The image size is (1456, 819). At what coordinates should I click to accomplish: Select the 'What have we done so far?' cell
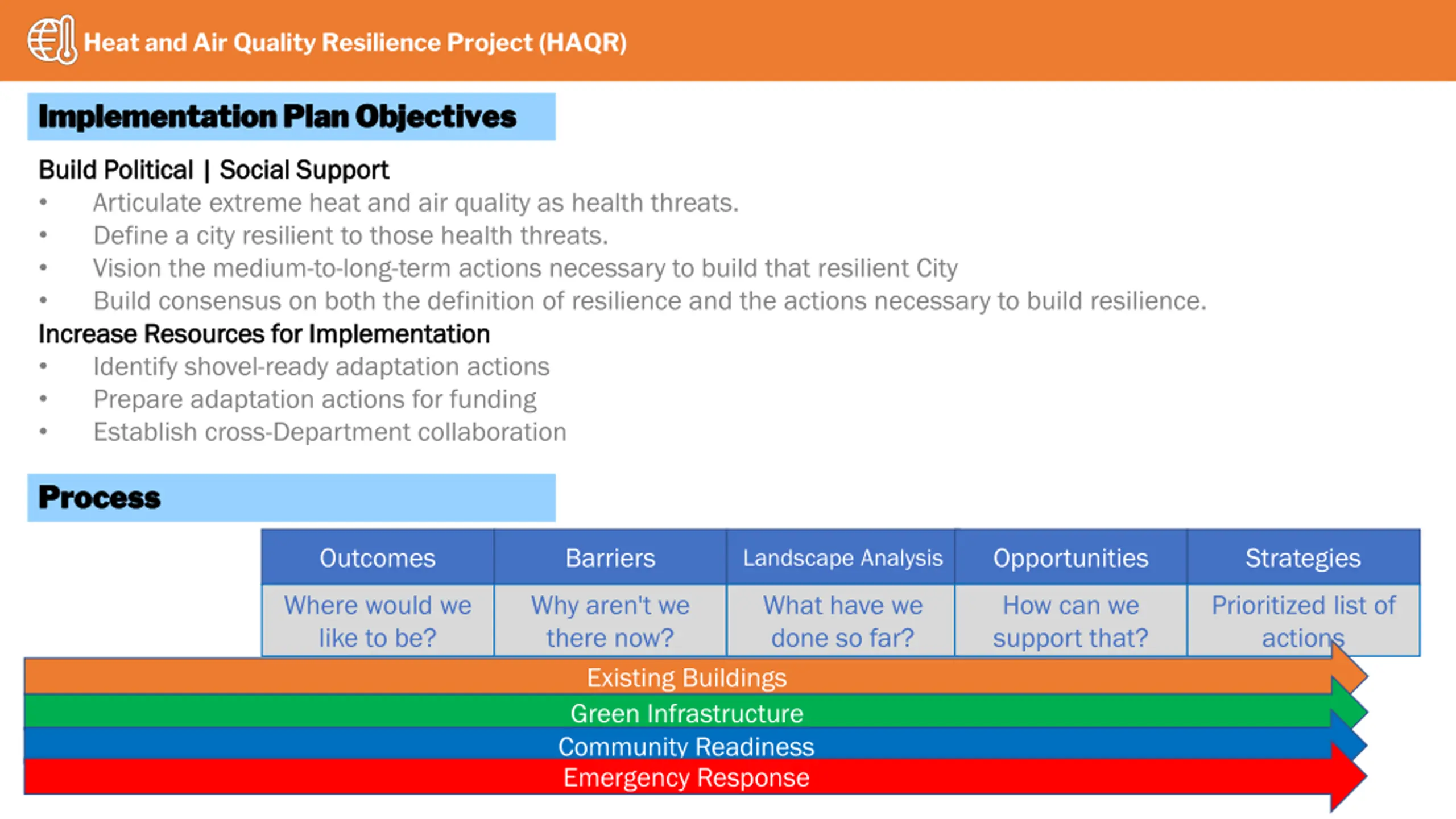point(841,621)
